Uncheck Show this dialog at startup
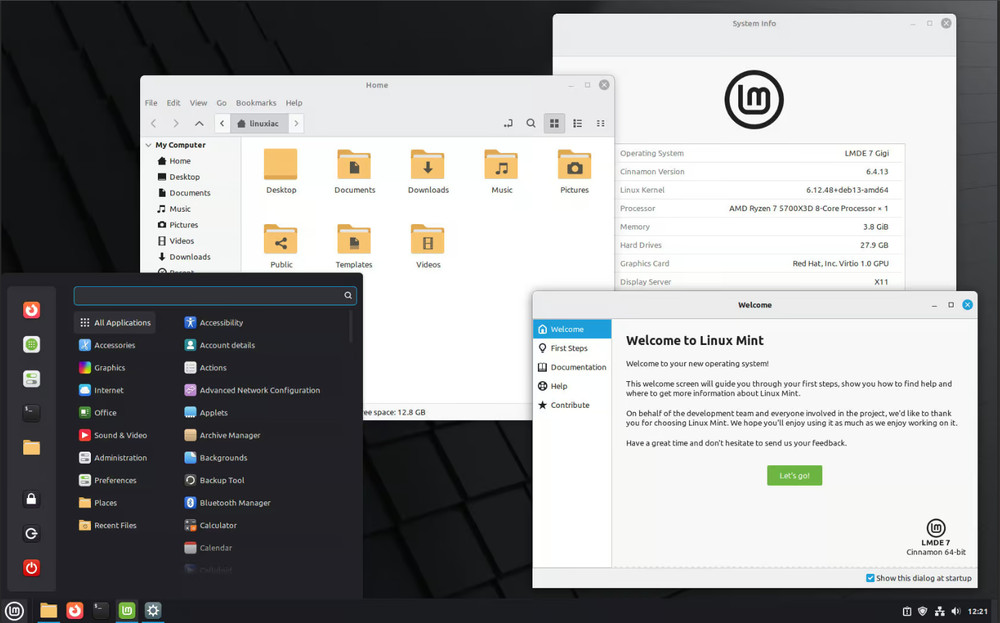Image resolution: width=1000 pixels, height=623 pixels. 869,578
